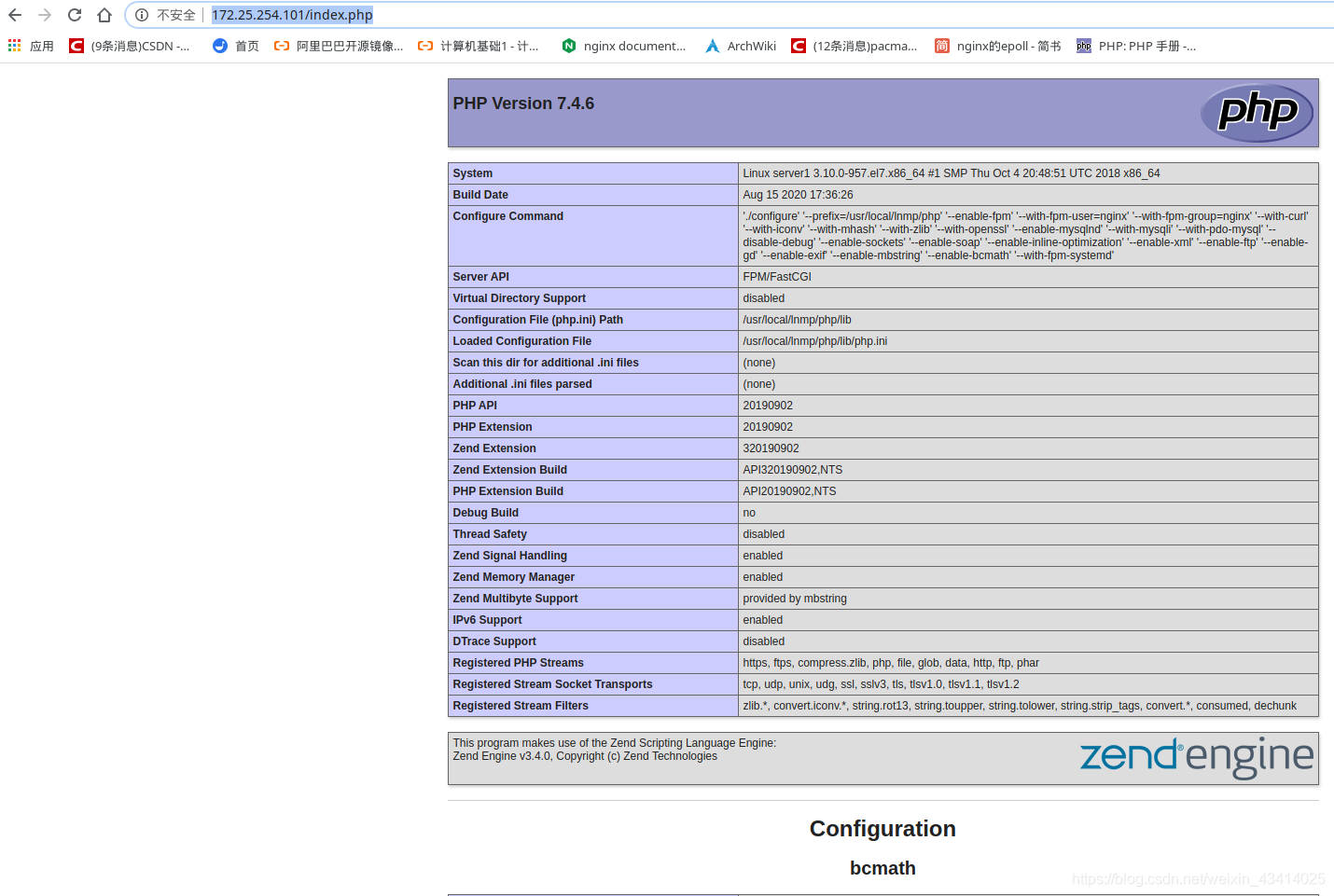Viewport: 1334px width, 896px height.
Task: Open the 首页 bookmark
Action: tap(236, 46)
